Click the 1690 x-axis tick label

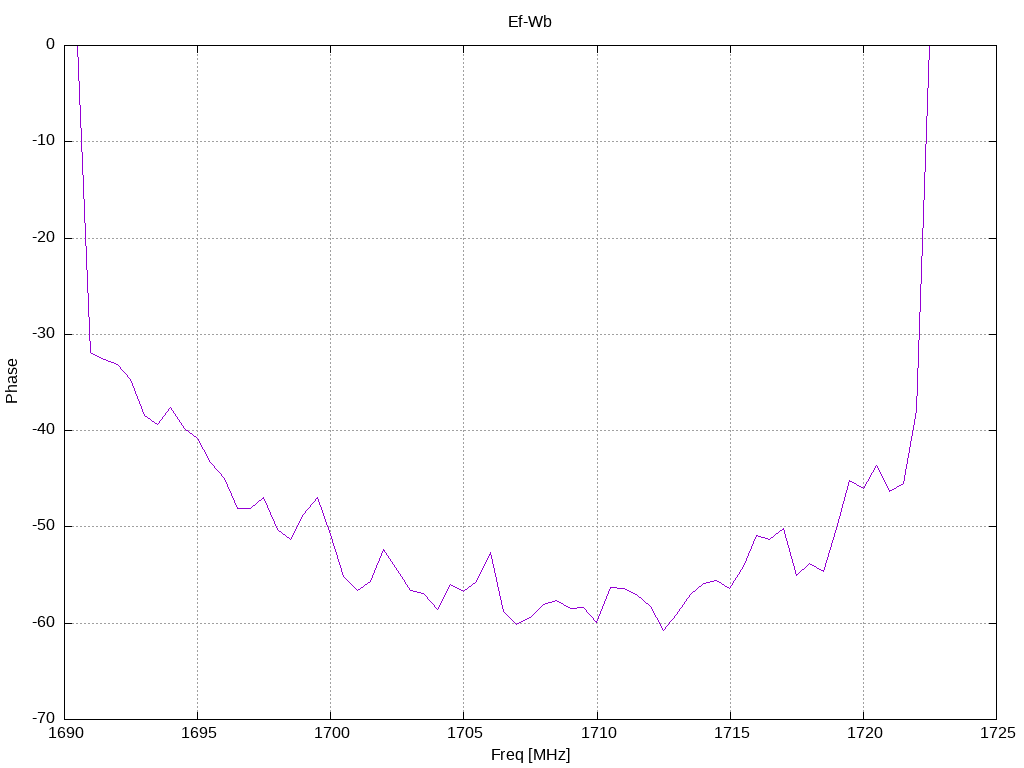66,733
